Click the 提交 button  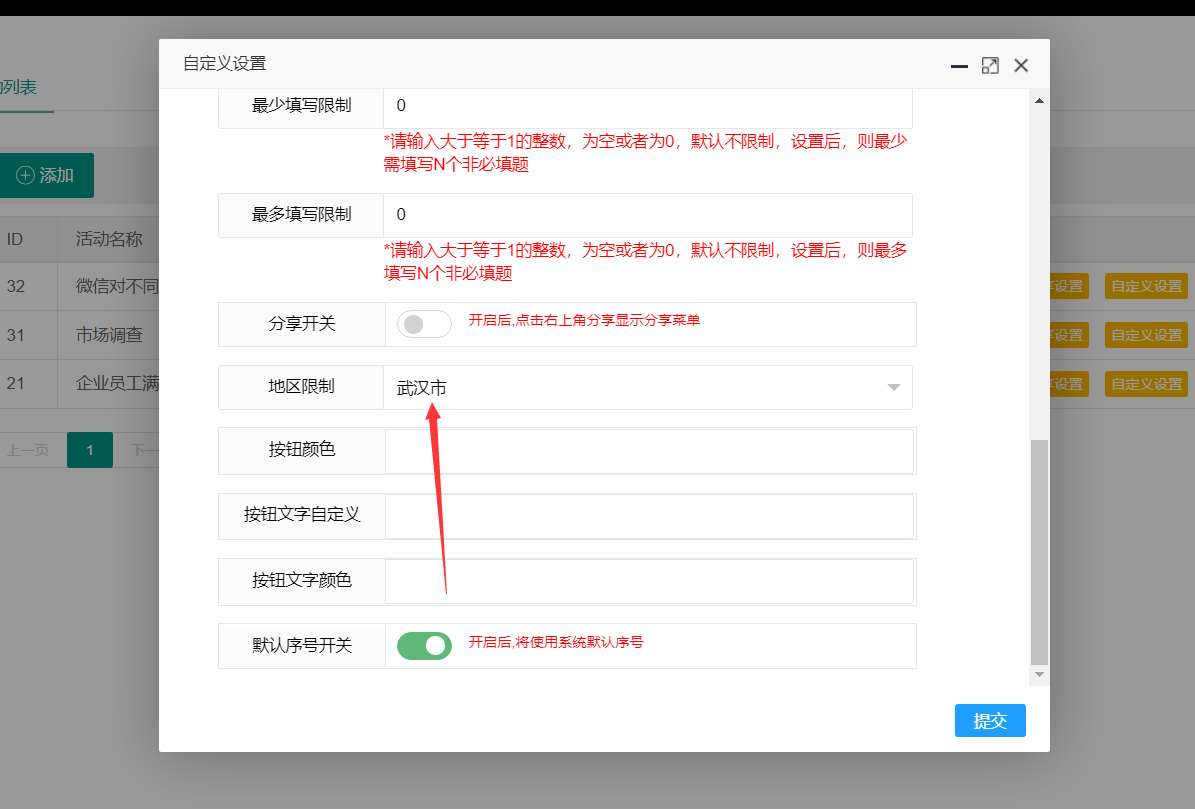(989, 721)
